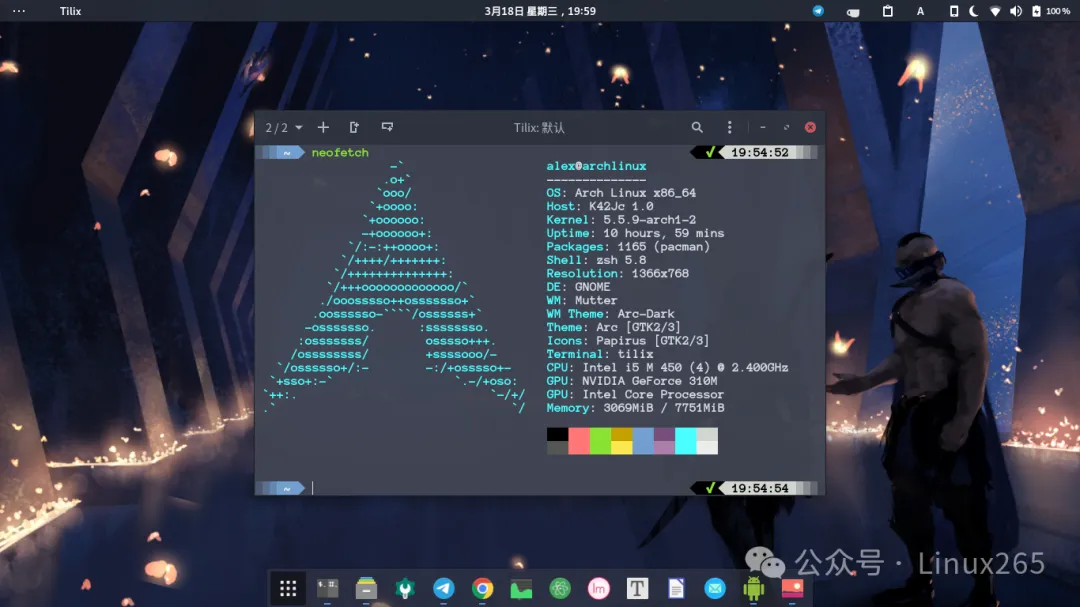1080x607 pixels.
Task: Click the WM Theme: Arc-Dark line
Action: pyautogui.click(x=610, y=313)
